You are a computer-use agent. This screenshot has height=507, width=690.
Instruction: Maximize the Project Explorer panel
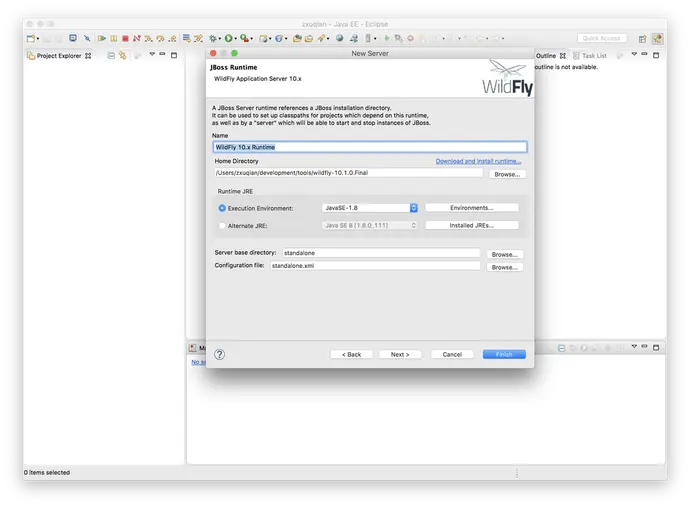click(x=174, y=55)
